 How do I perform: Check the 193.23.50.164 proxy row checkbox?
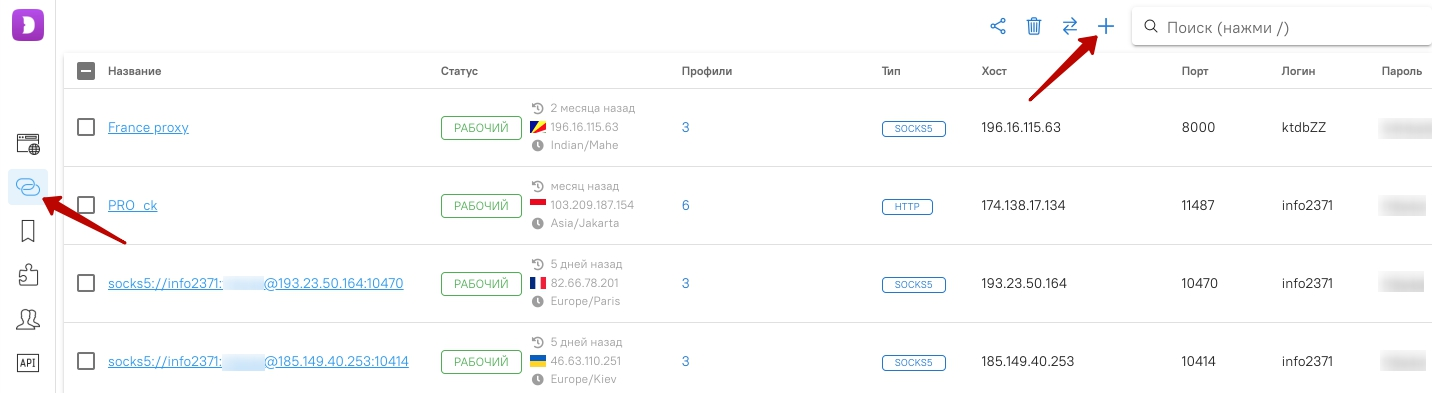coord(86,283)
